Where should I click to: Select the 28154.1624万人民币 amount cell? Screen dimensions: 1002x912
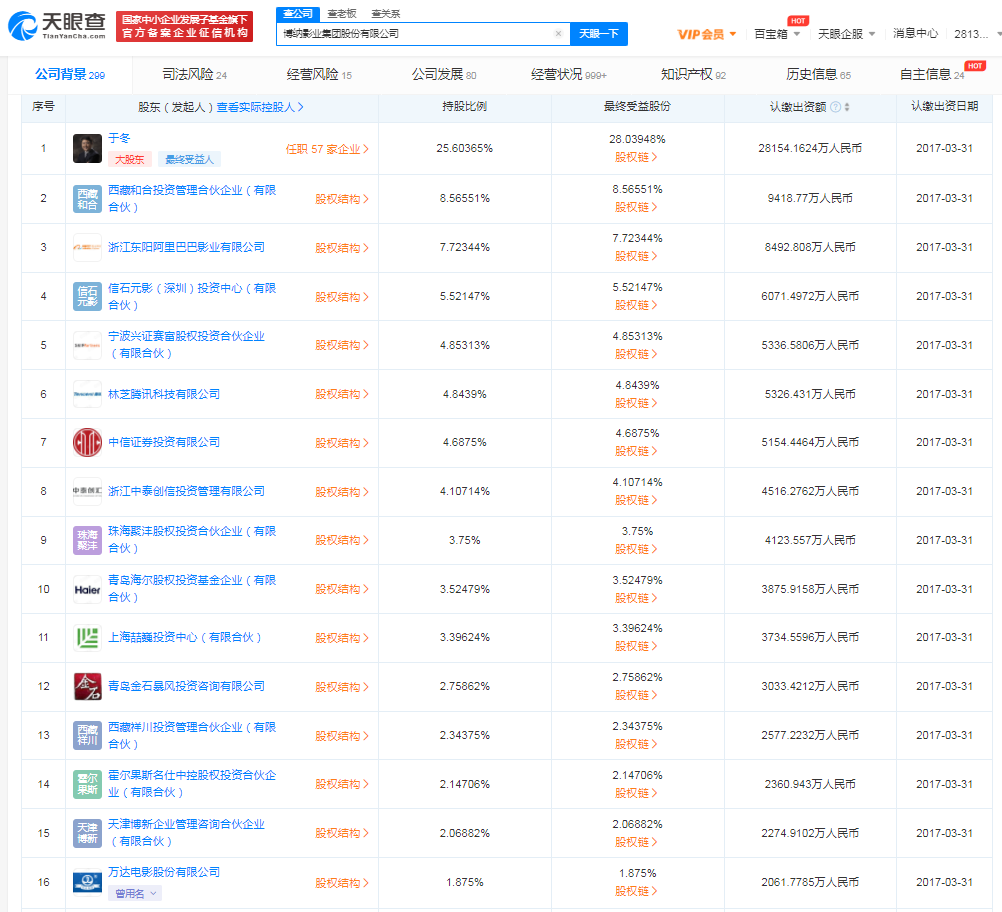810,148
